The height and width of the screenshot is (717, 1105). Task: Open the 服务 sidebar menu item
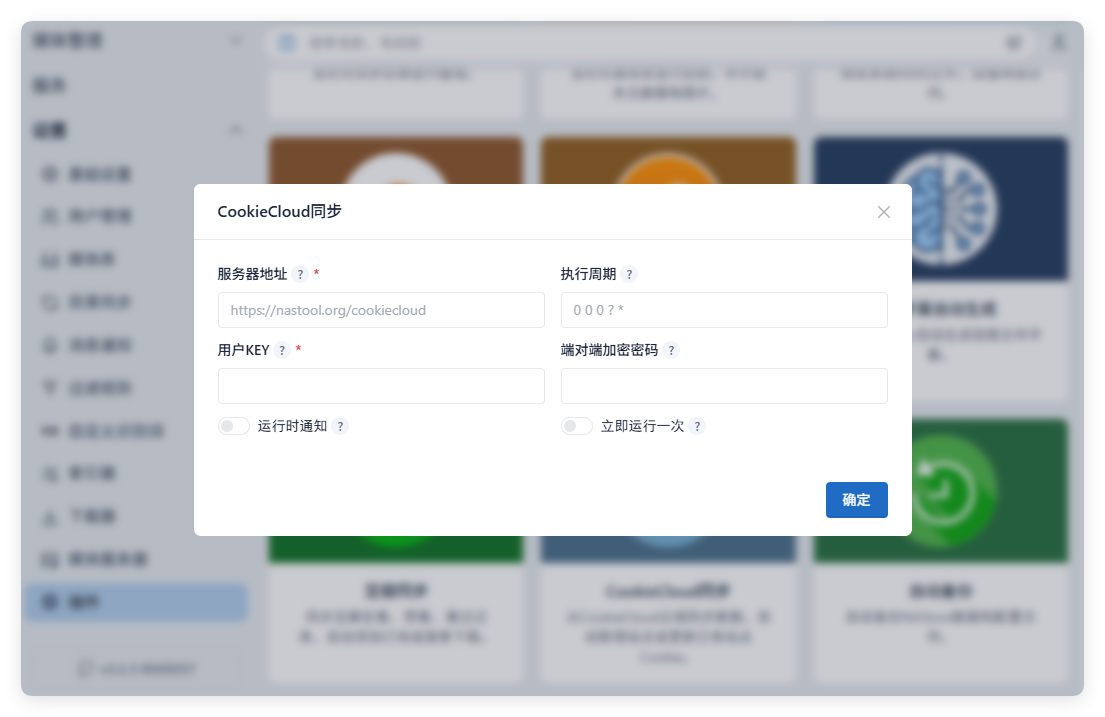point(137,85)
